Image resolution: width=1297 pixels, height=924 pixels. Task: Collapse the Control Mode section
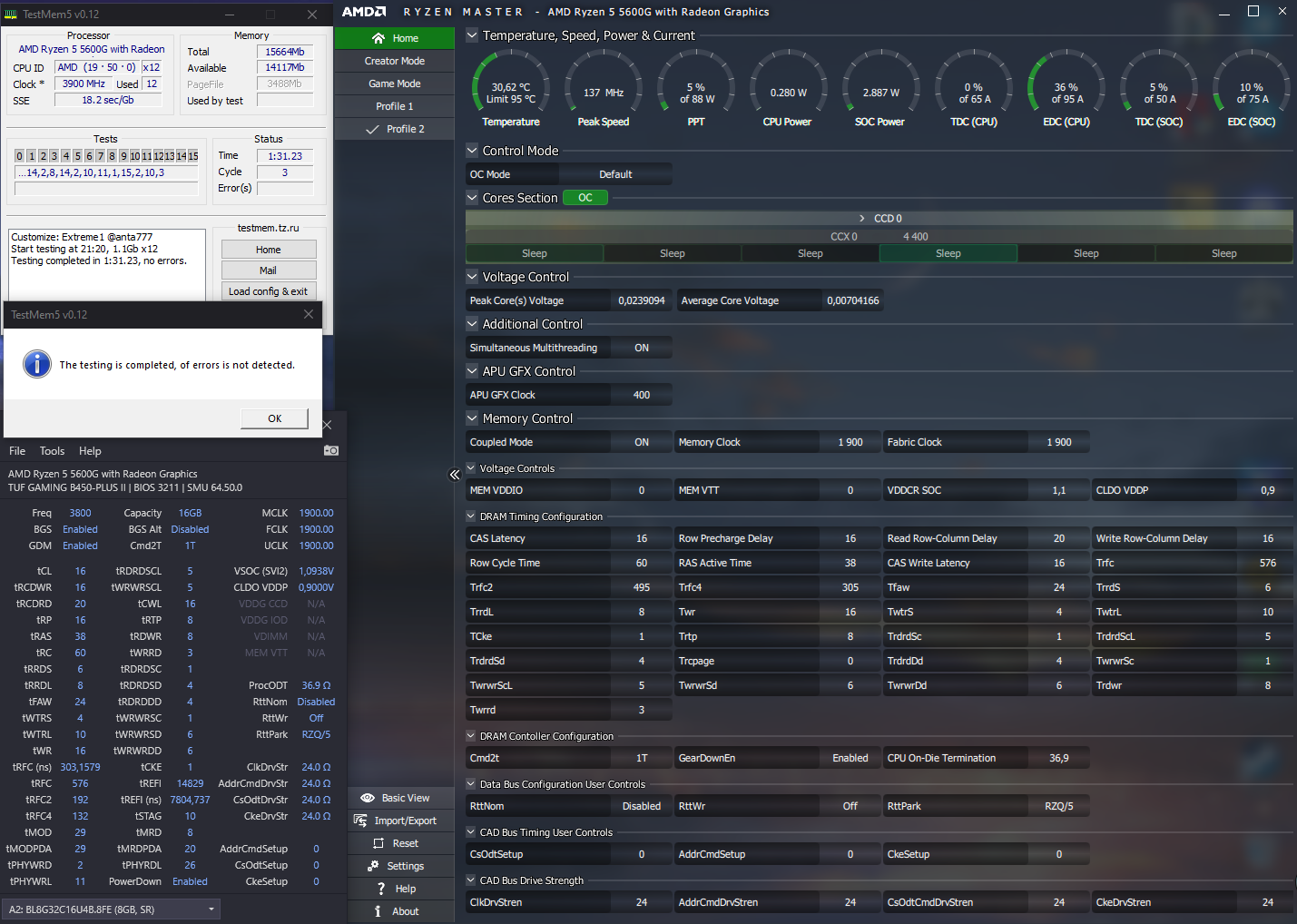472,151
